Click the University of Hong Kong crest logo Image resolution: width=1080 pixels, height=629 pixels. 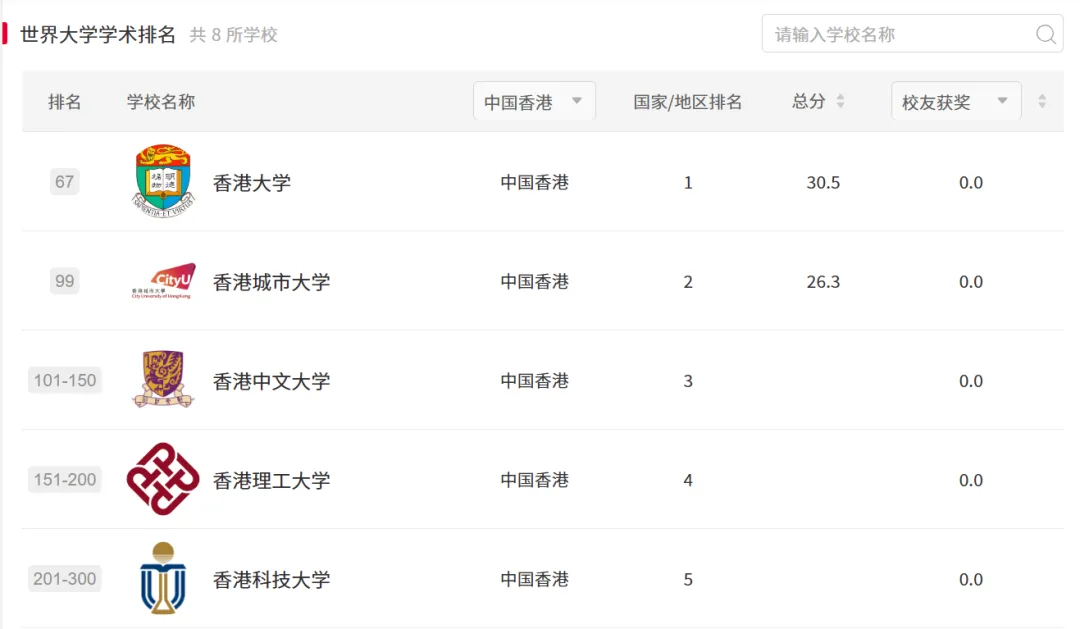pos(162,181)
